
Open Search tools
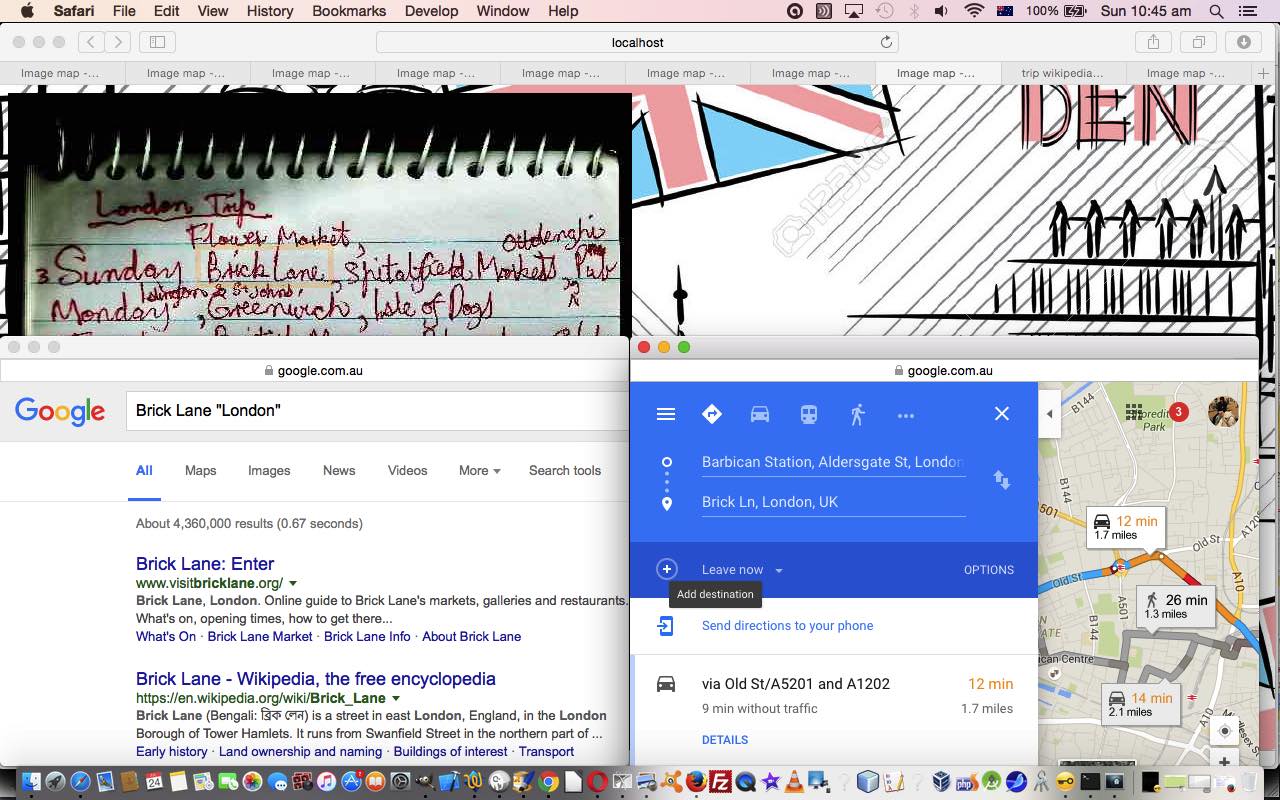coord(565,471)
